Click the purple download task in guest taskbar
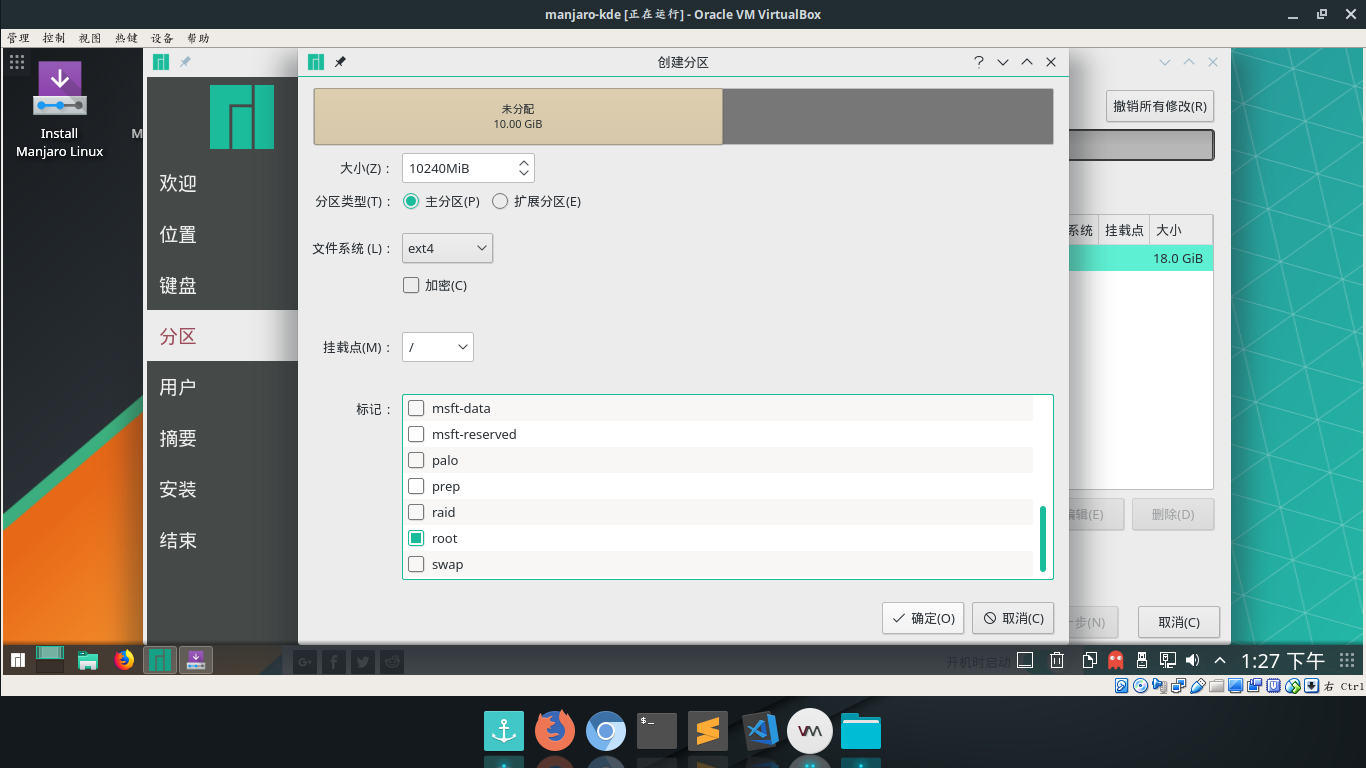Viewport: 1366px width, 768px height. click(x=196, y=660)
